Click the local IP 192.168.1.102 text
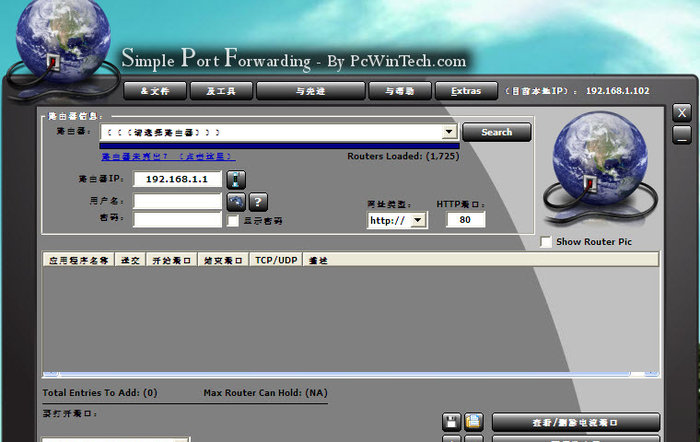700x442 pixels. 617,91
